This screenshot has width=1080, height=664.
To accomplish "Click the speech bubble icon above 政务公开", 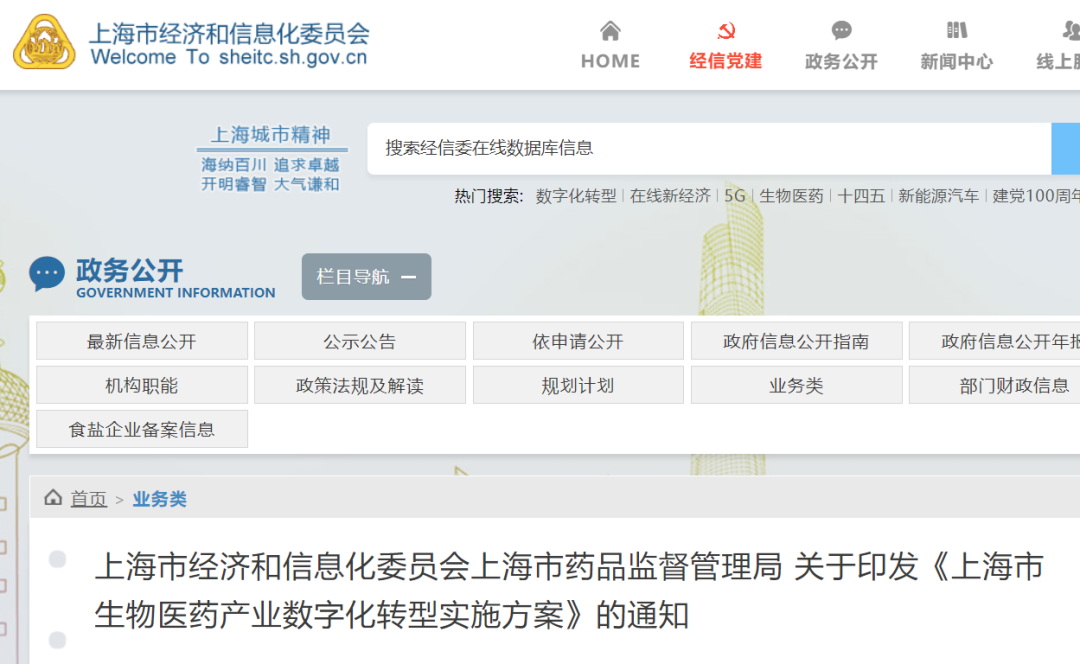I will point(840,30).
